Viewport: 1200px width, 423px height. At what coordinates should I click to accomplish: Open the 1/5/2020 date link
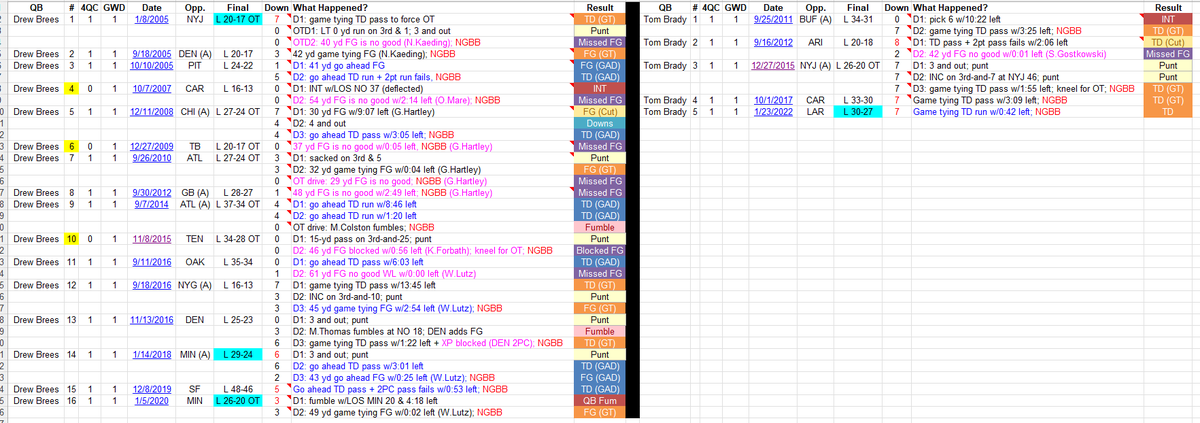(152, 400)
